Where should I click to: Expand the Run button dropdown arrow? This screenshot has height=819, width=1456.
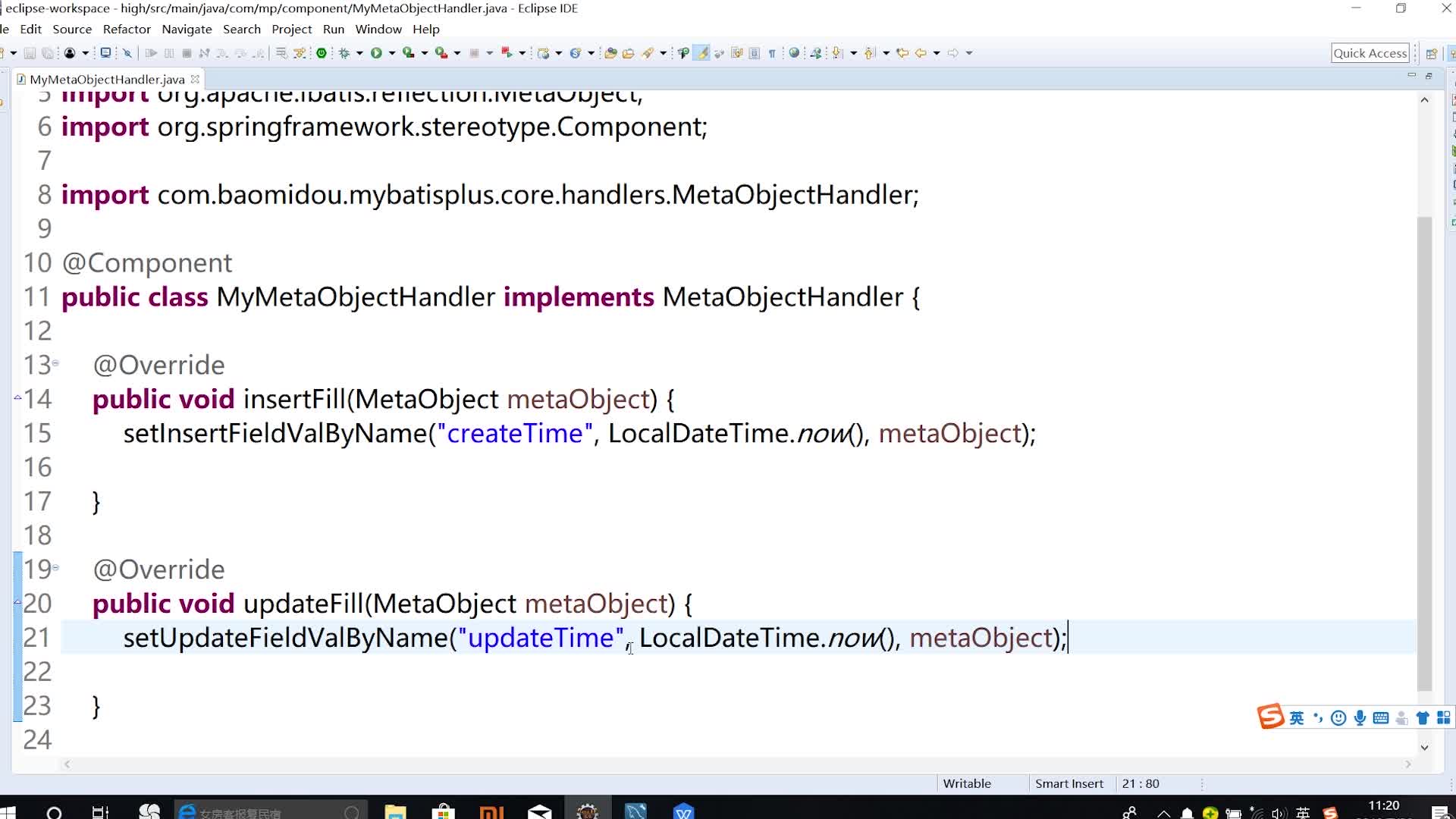pyautogui.click(x=392, y=53)
